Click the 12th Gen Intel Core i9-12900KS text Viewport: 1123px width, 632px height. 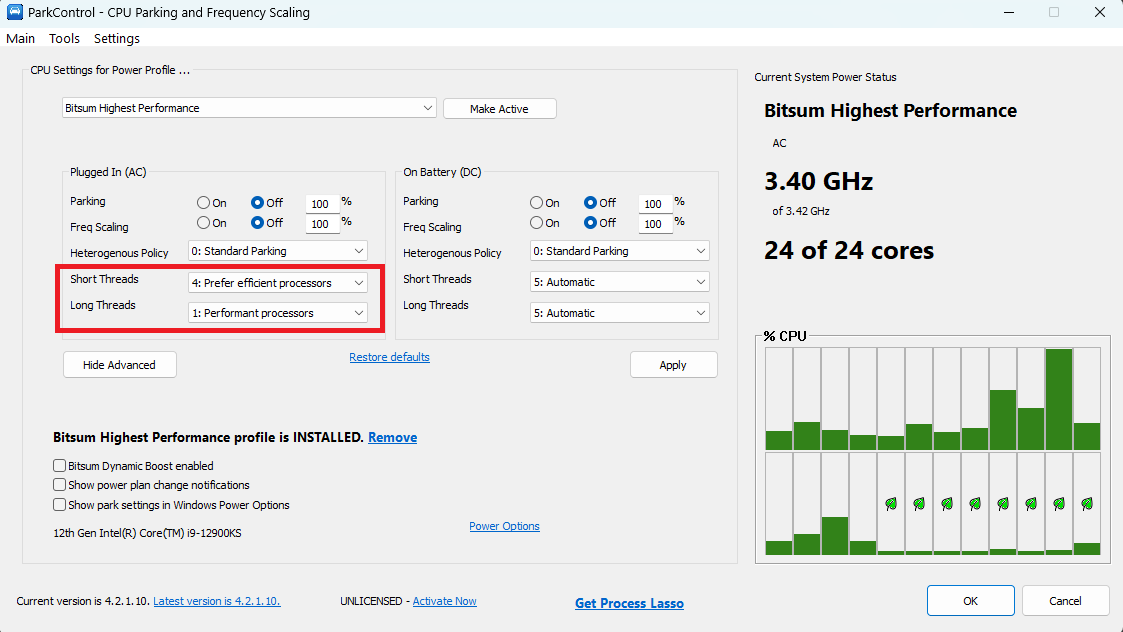click(148, 533)
